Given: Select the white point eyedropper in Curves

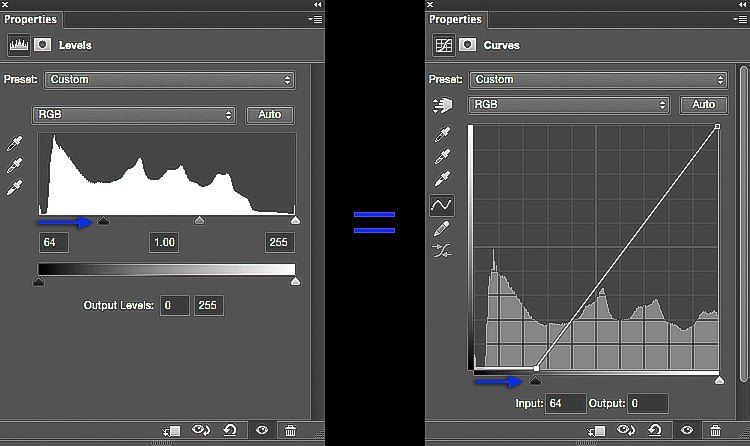Looking at the screenshot, I should [x=442, y=178].
